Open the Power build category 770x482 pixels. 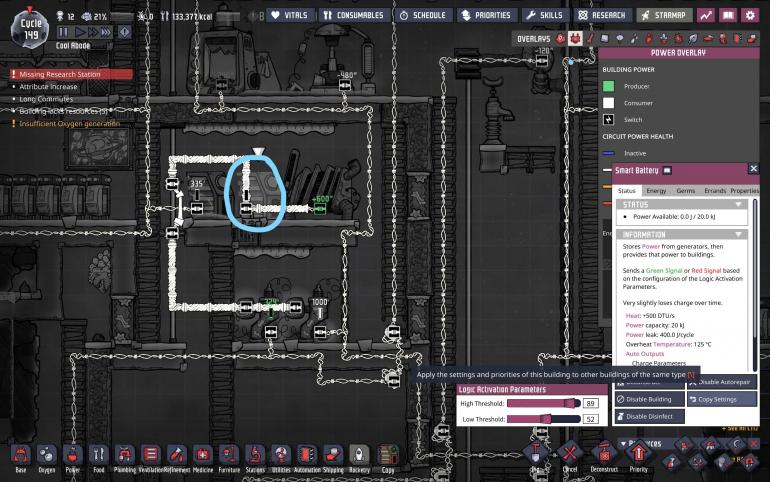(73, 455)
